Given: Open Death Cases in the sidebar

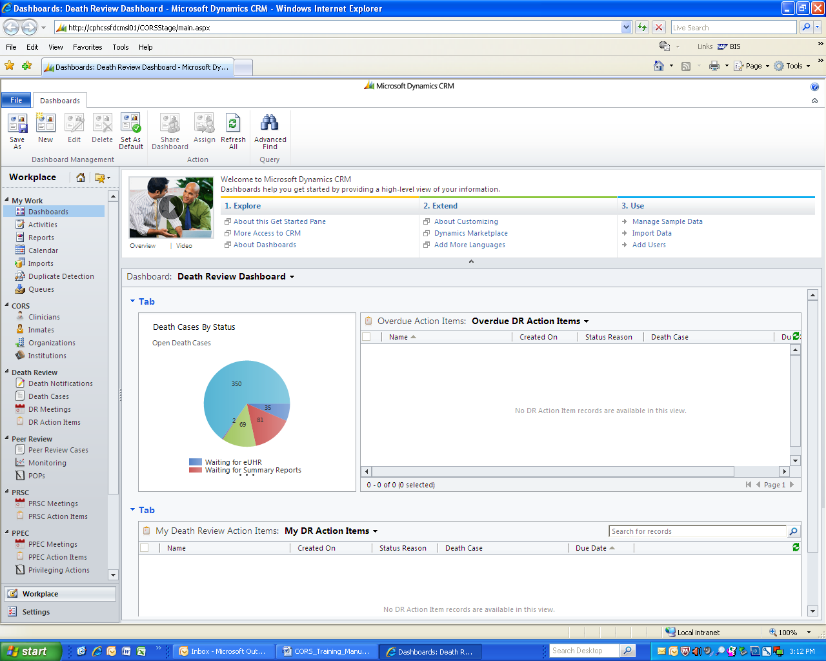Looking at the screenshot, I should [48, 396].
